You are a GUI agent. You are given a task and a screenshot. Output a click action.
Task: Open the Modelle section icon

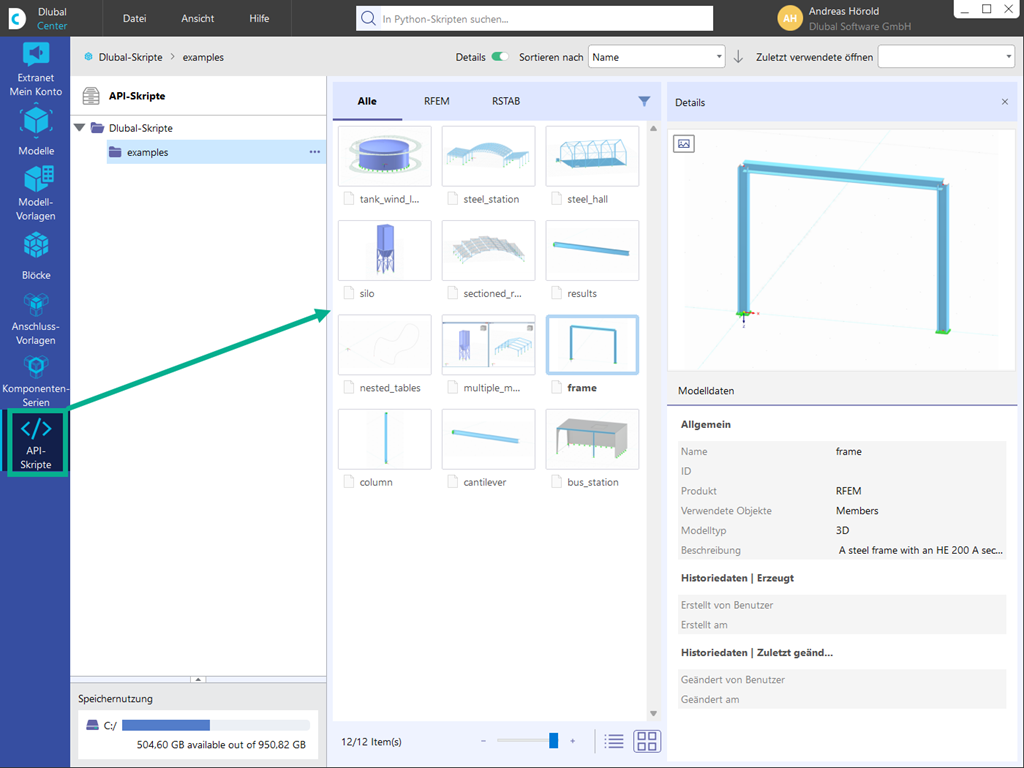35,122
